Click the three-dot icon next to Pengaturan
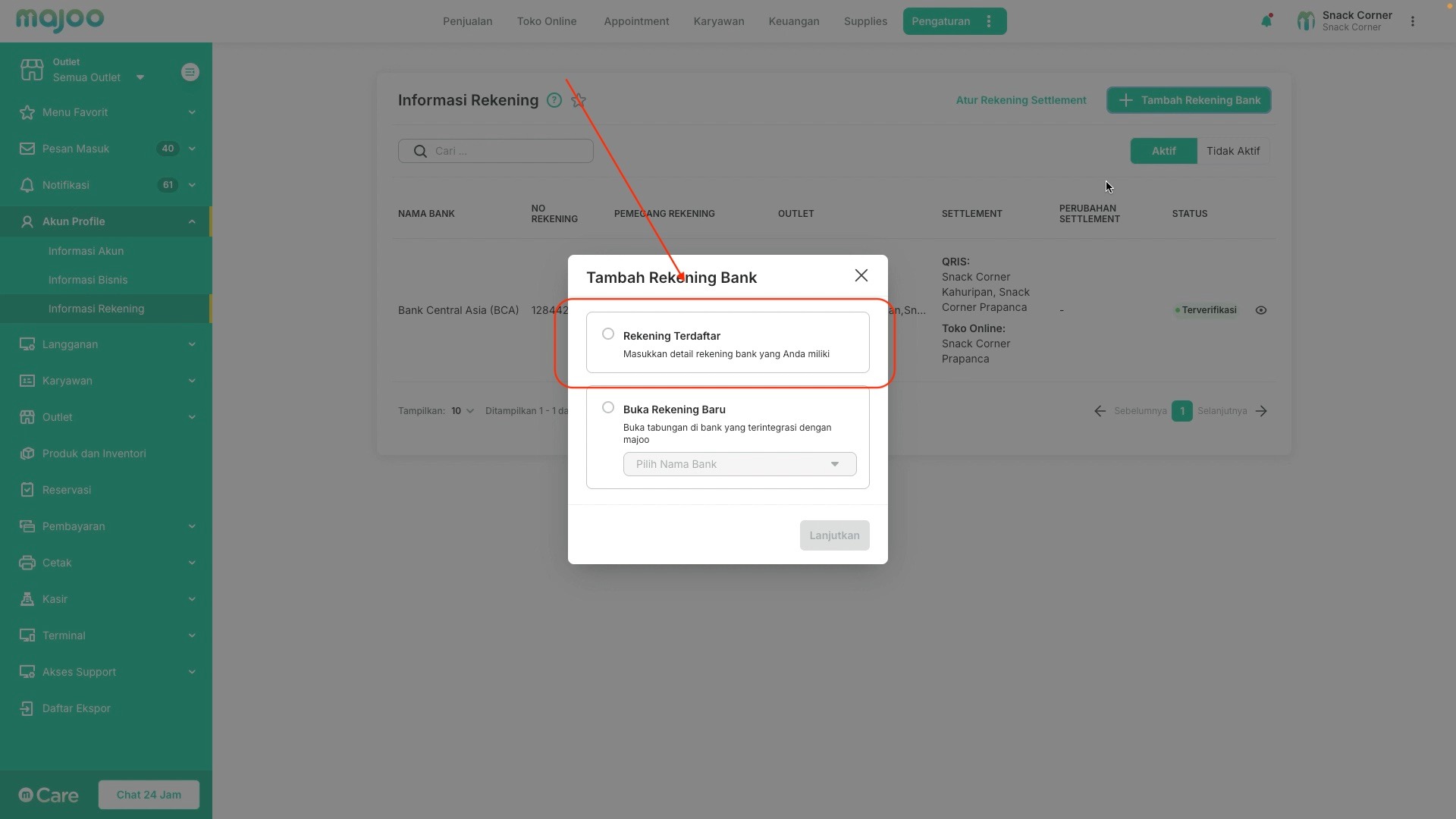Image resolution: width=1456 pixels, height=819 pixels. coord(989,21)
